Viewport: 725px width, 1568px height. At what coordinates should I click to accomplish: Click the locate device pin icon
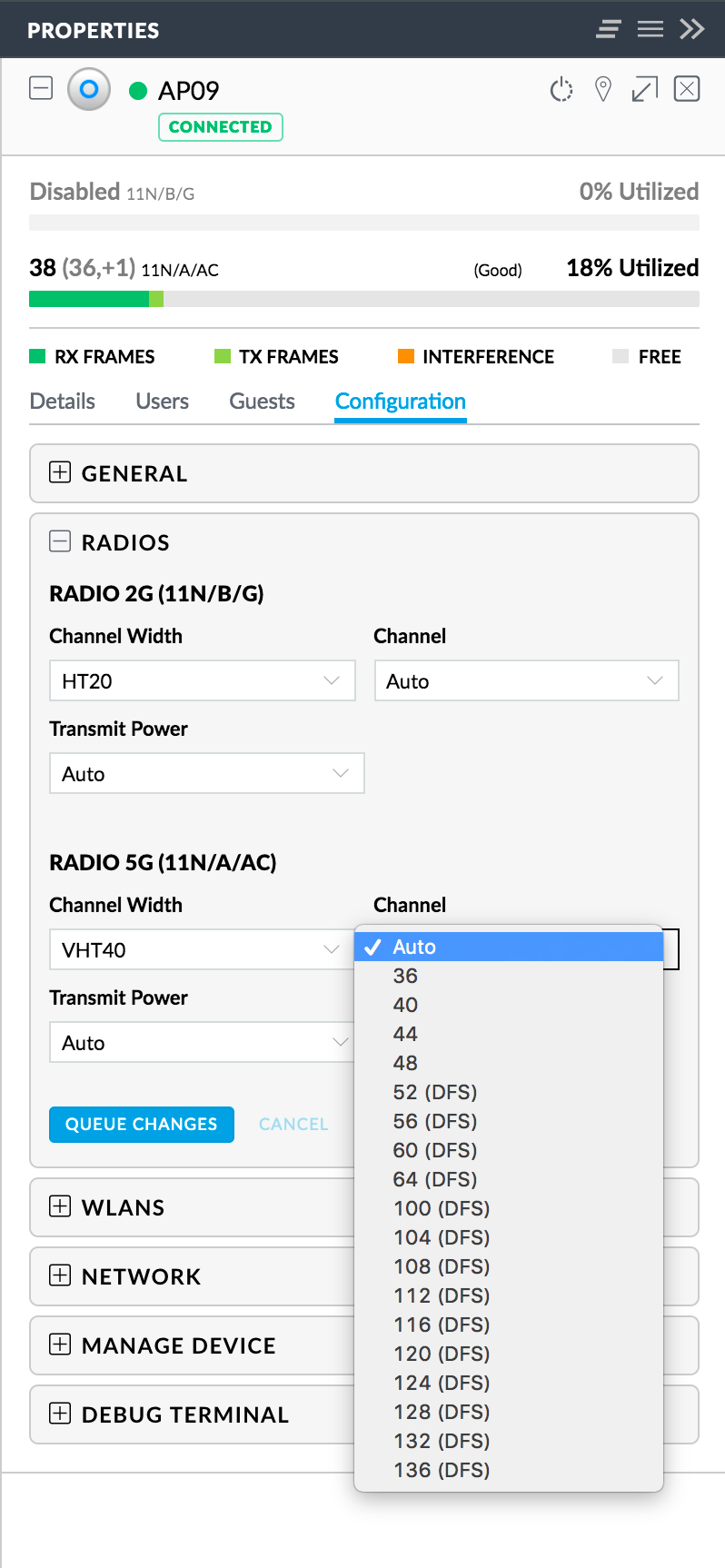(x=602, y=90)
